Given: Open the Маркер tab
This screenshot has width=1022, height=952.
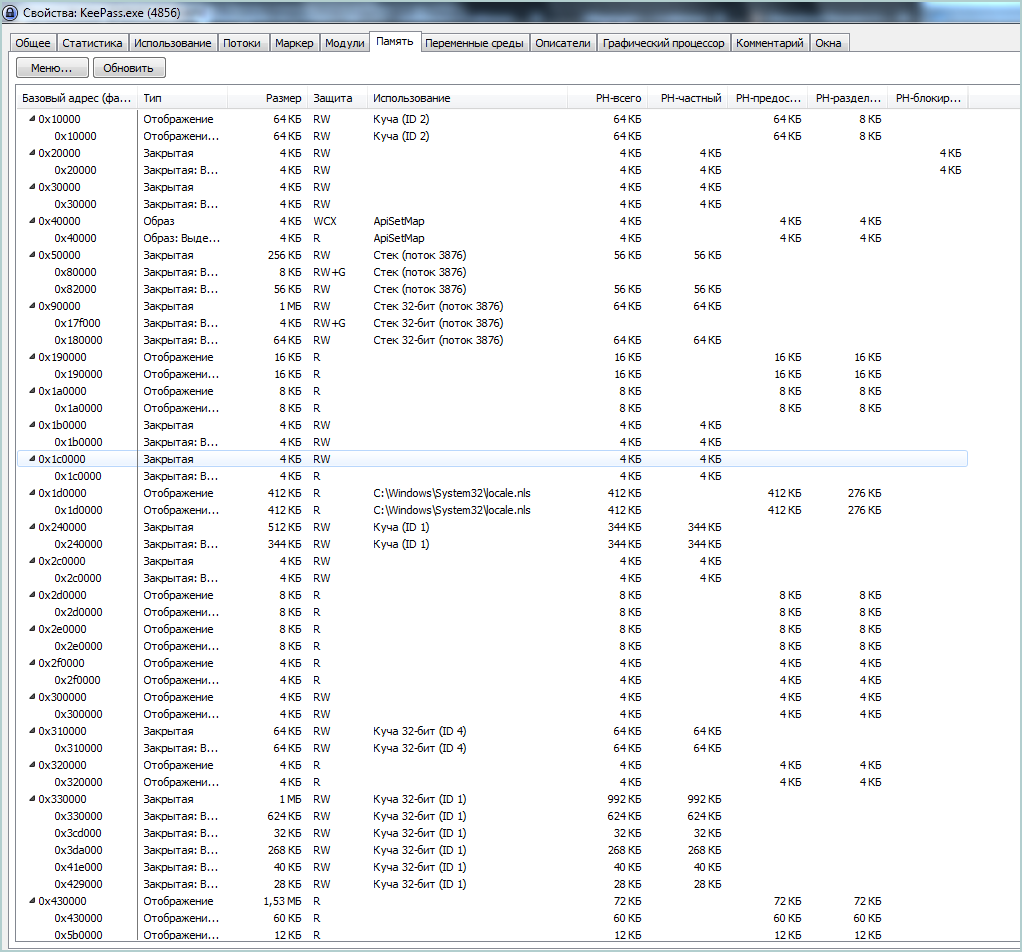Looking at the screenshot, I should coord(294,43).
